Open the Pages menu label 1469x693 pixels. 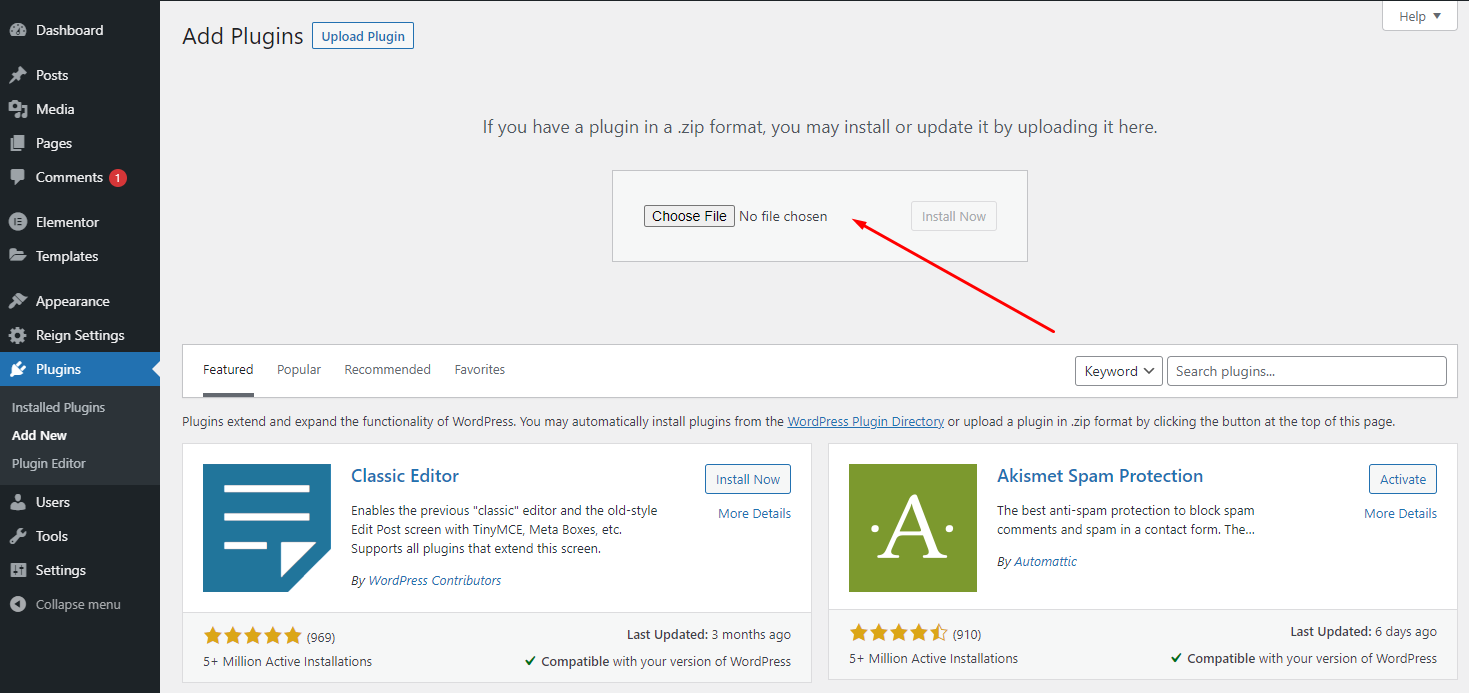[x=54, y=143]
